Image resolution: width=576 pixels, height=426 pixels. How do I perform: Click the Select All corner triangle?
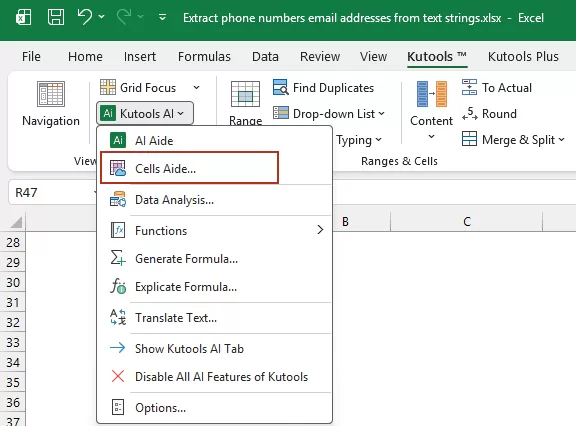coord(16,222)
